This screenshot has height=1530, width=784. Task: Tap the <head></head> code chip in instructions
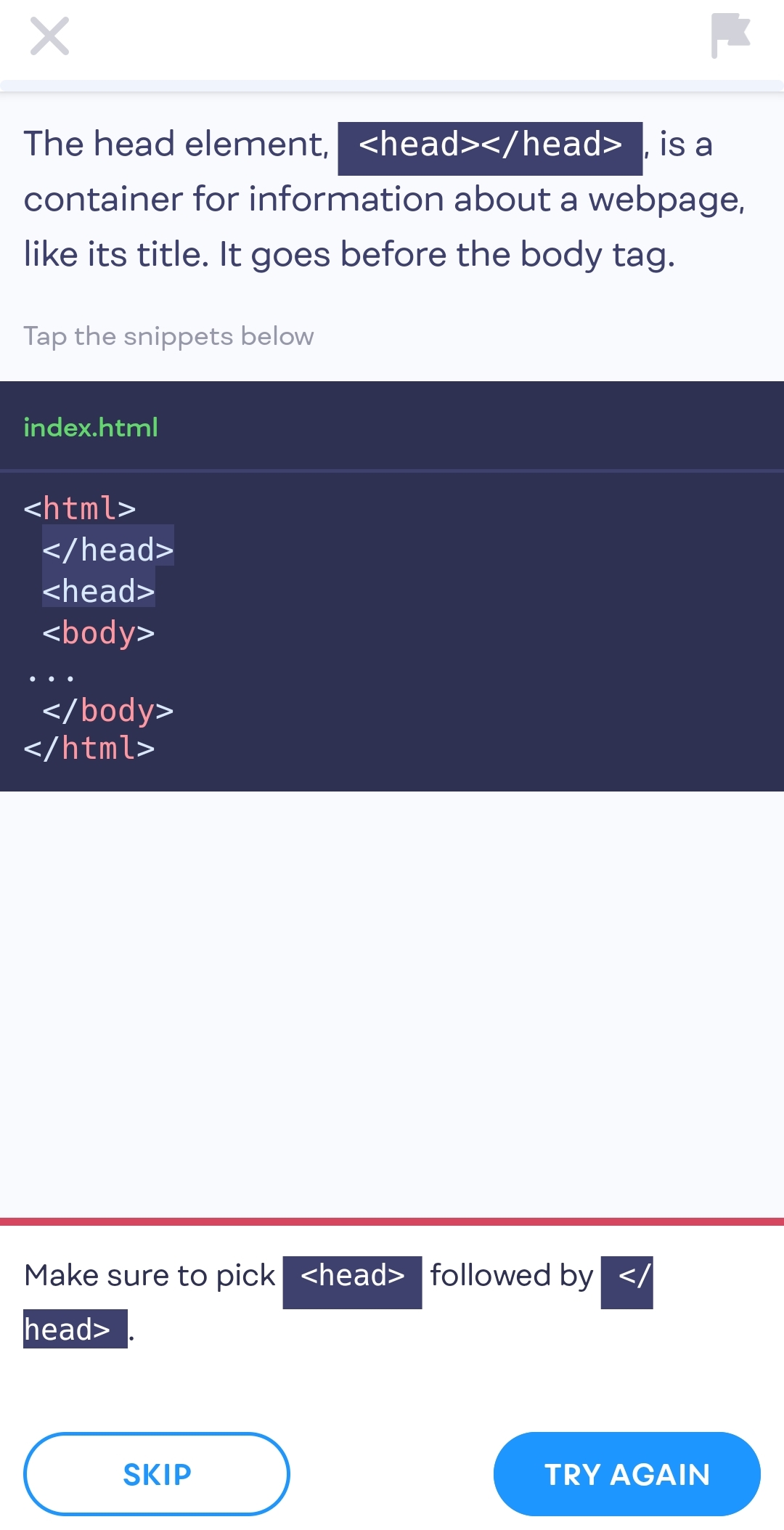coord(490,145)
